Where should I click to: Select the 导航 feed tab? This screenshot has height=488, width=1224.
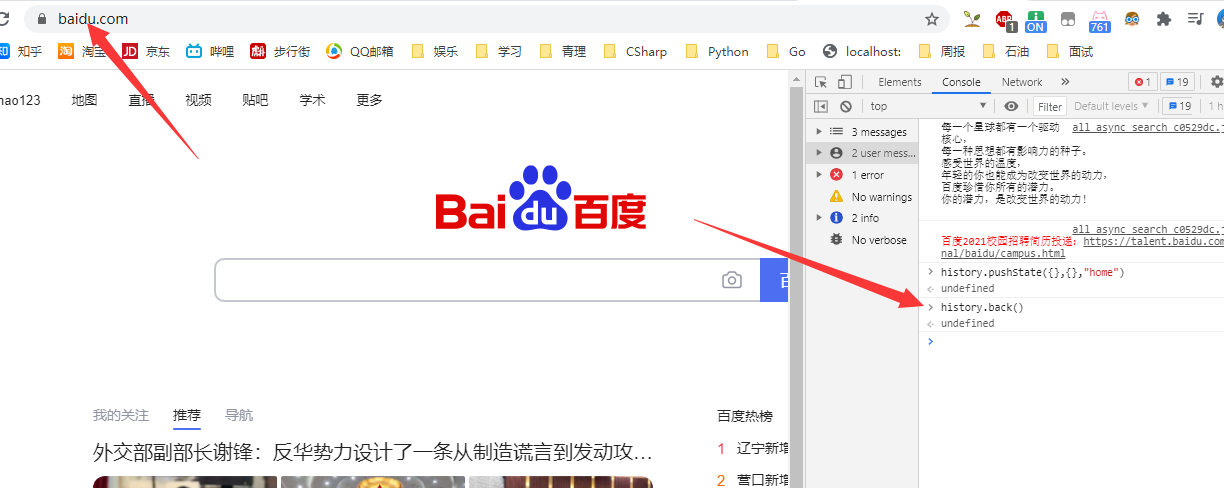click(239, 415)
